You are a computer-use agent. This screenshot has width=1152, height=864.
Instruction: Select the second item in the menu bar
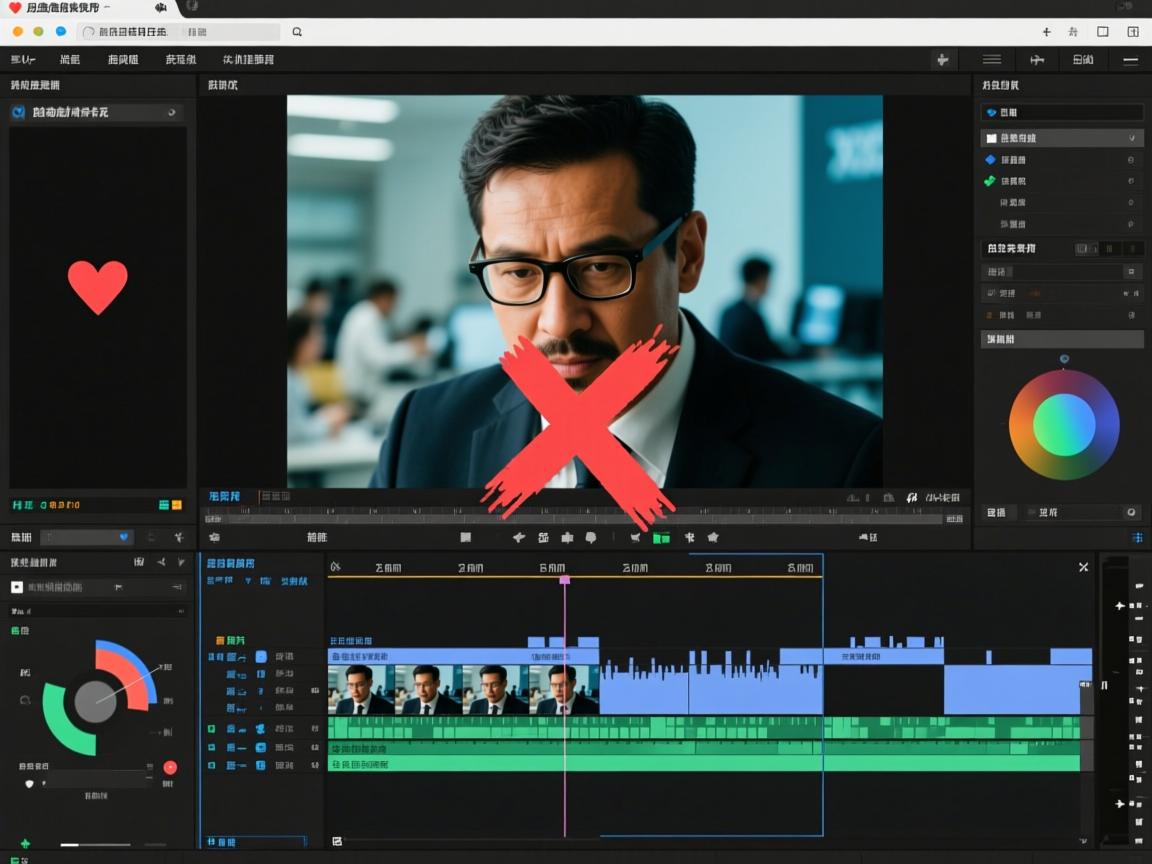coord(70,60)
